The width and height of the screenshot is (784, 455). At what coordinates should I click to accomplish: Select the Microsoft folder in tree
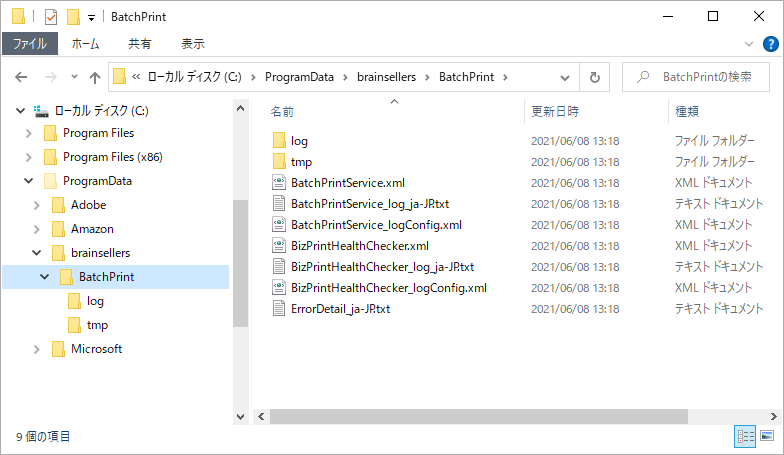point(96,349)
